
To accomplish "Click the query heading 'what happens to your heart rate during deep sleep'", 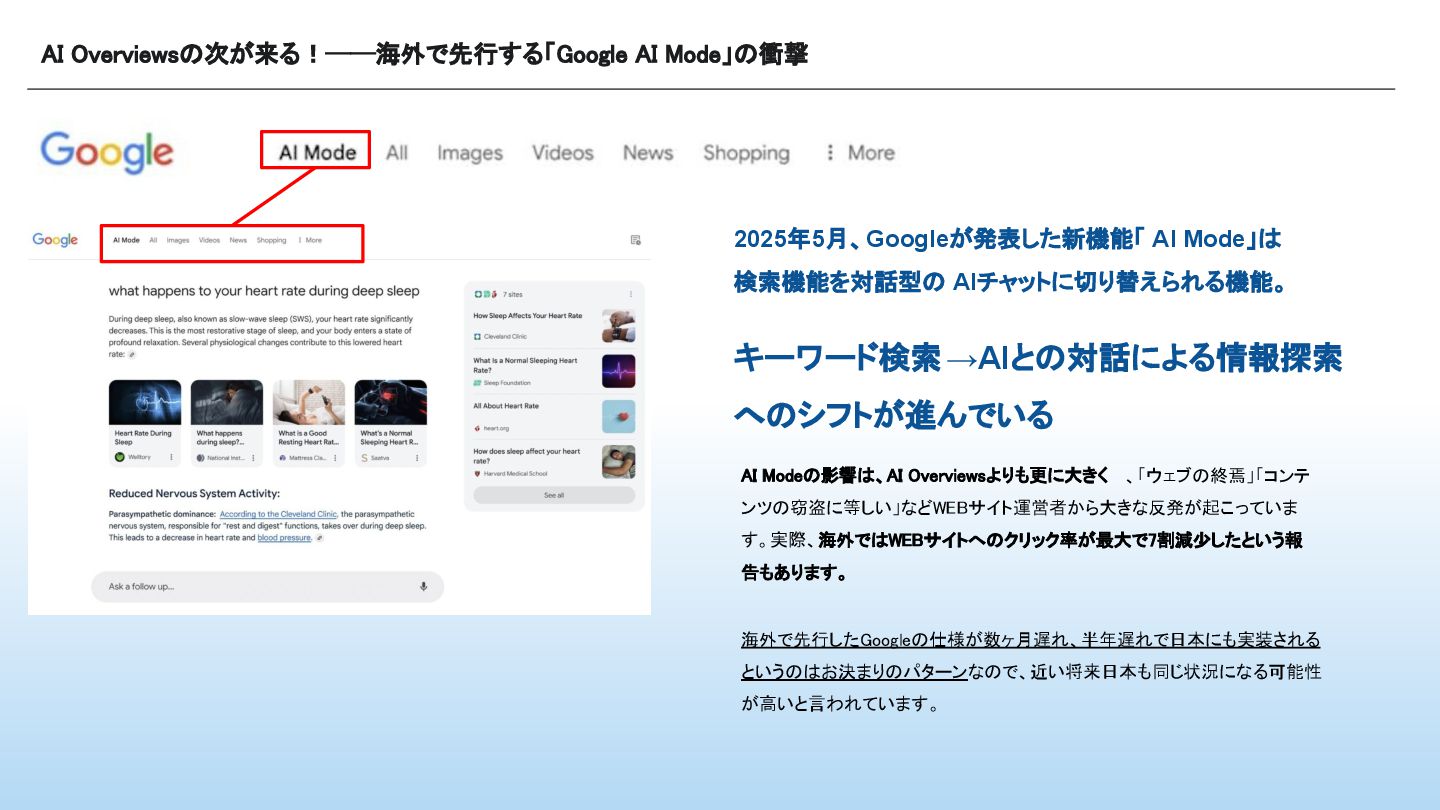I will click(264, 291).
